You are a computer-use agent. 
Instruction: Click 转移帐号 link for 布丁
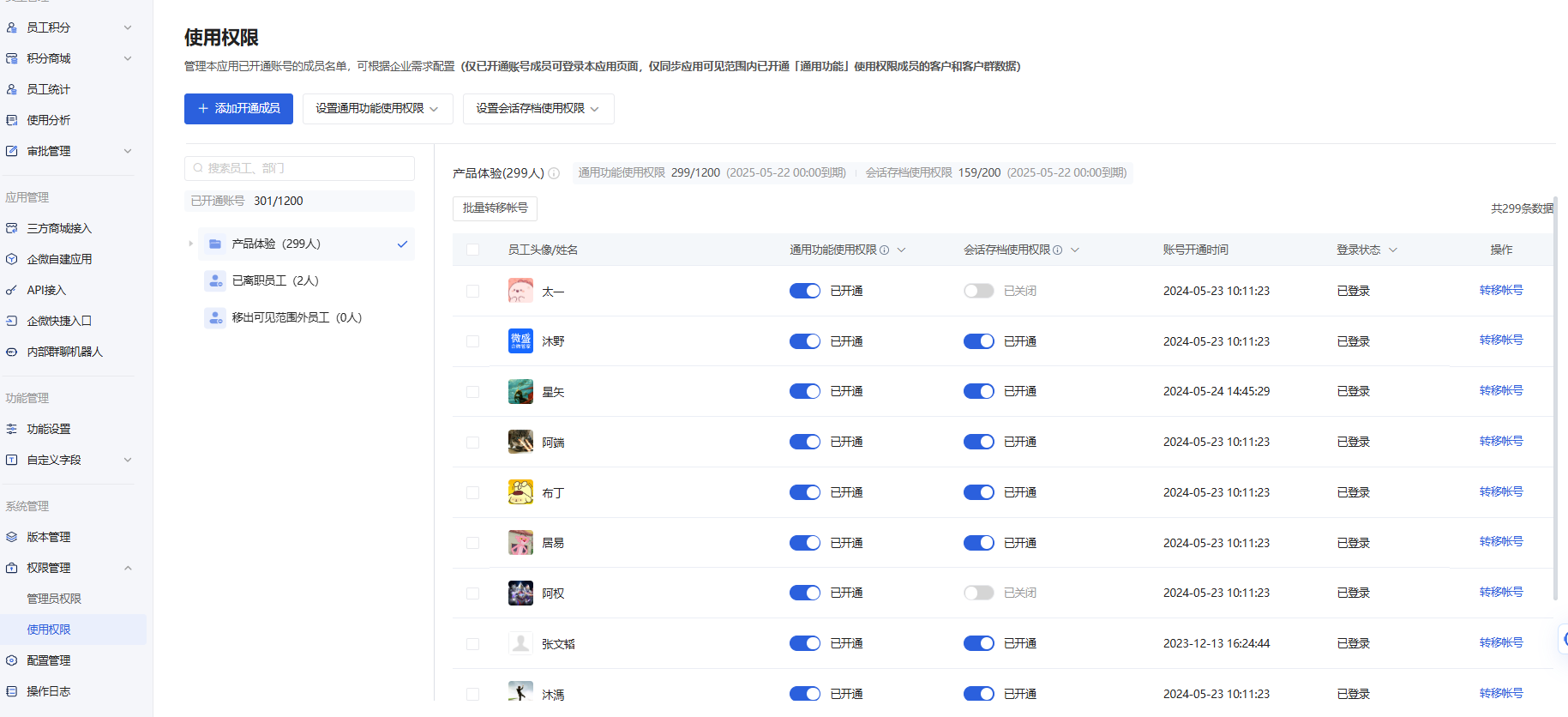click(1501, 491)
